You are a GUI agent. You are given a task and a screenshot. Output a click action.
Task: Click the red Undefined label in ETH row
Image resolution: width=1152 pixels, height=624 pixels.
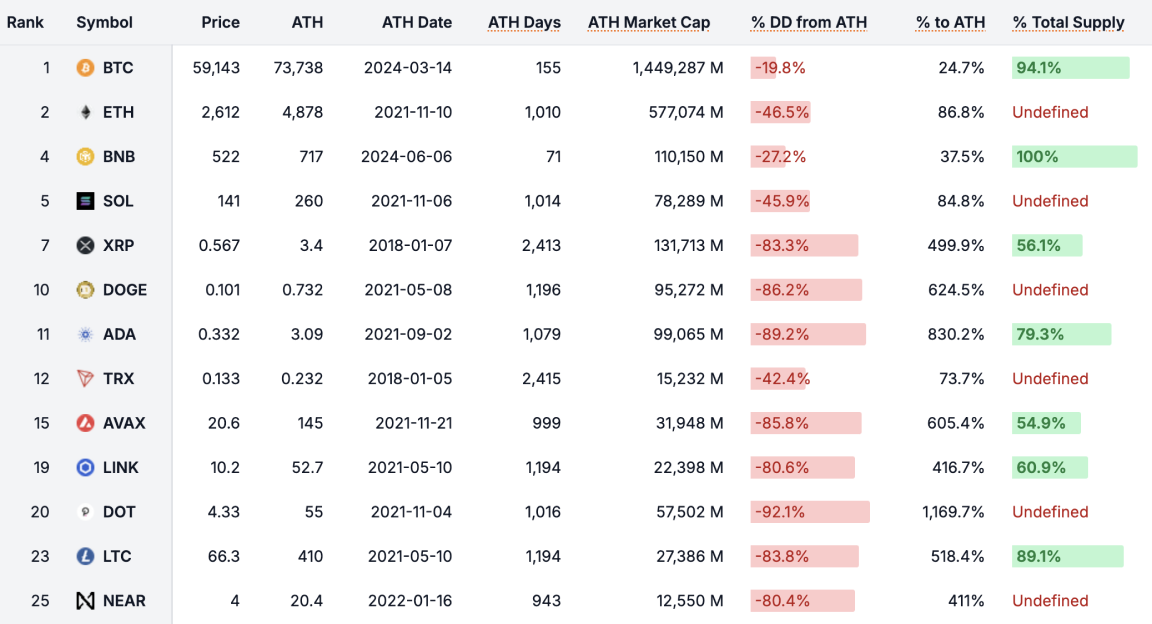click(x=1050, y=112)
